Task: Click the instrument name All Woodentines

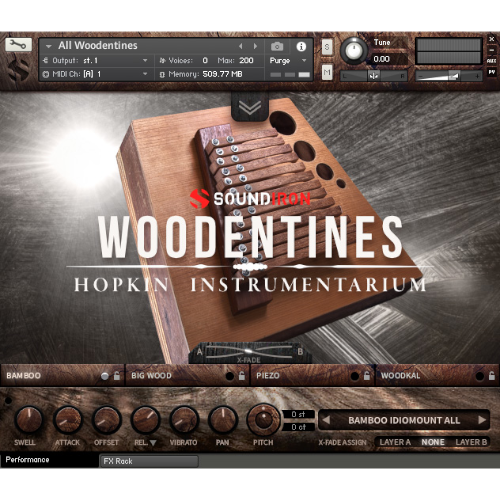Action: [x=98, y=45]
